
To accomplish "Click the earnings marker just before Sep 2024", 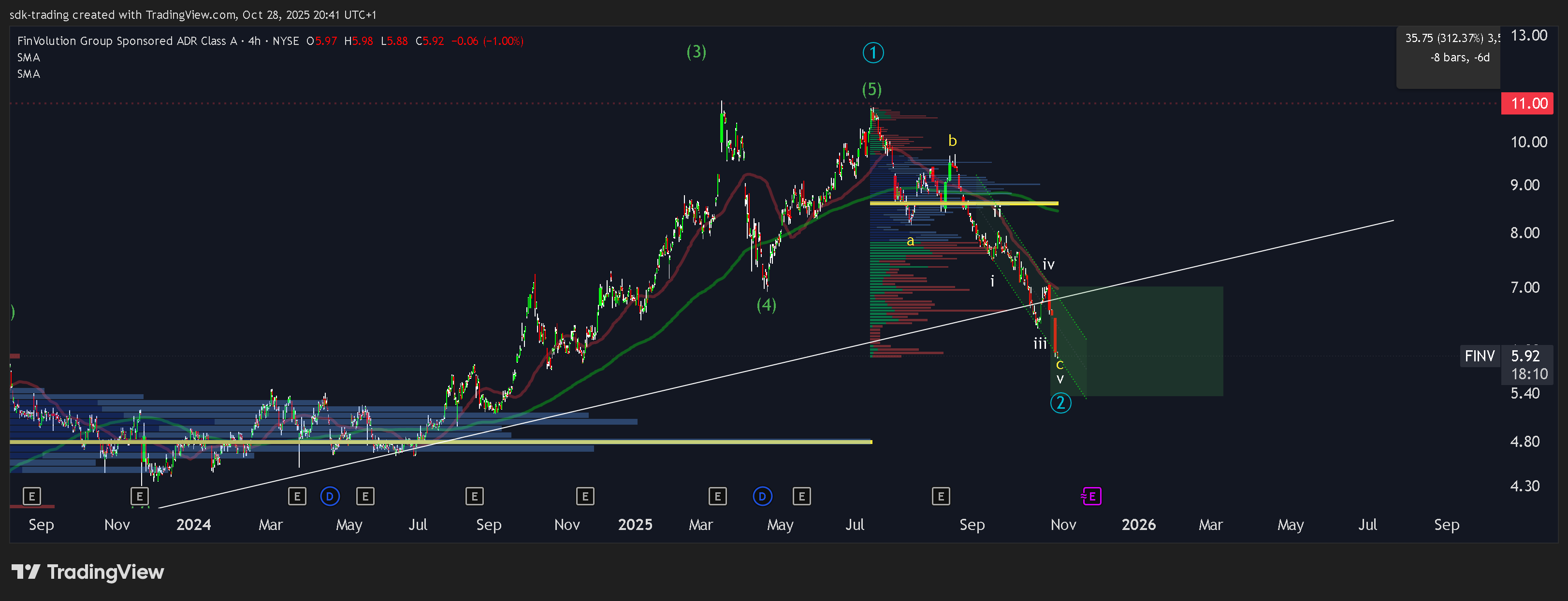I will click(x=474, y=496).
